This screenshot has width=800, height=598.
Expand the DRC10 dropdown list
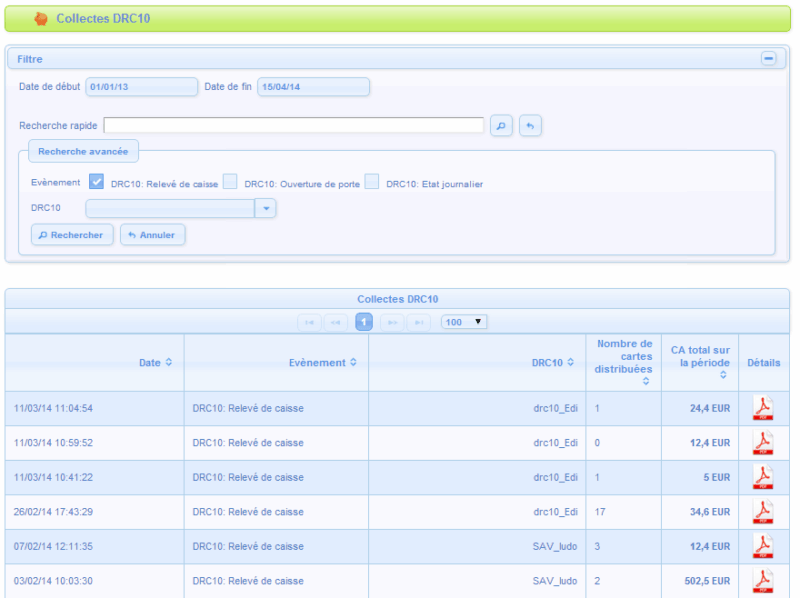(x=265, y=208)
